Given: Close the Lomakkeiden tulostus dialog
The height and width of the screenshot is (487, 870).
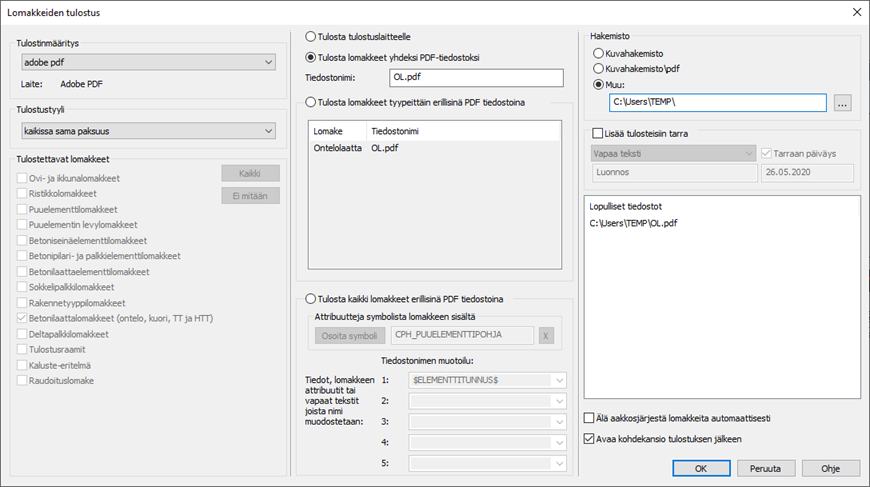Looking at the screenshot, I should pyautogui.click(x=855, y=12).
